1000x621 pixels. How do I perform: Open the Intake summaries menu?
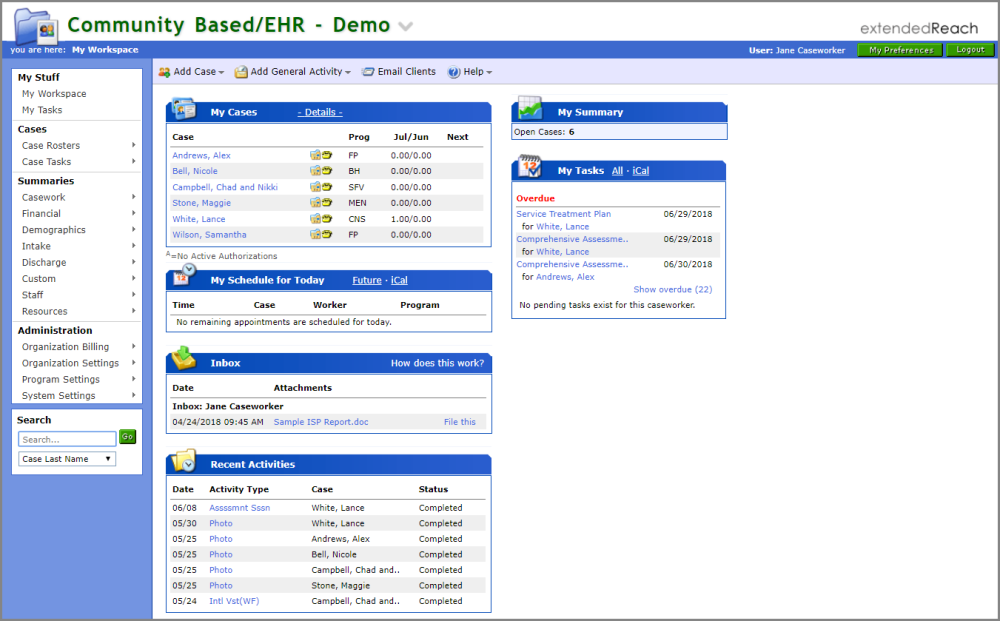pyautogui.click(x=36, y=246)
